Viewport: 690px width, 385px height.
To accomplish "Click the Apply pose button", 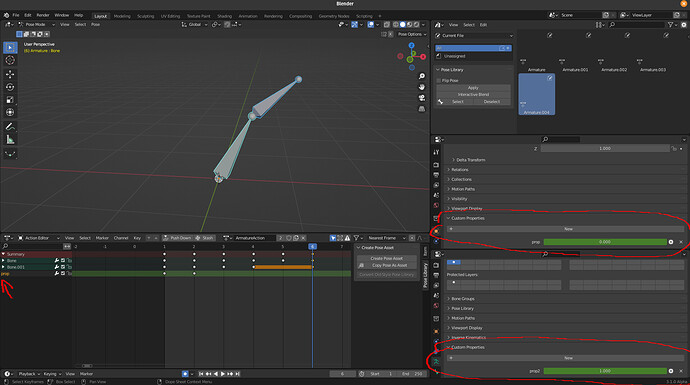I will (x=473, y=88).
